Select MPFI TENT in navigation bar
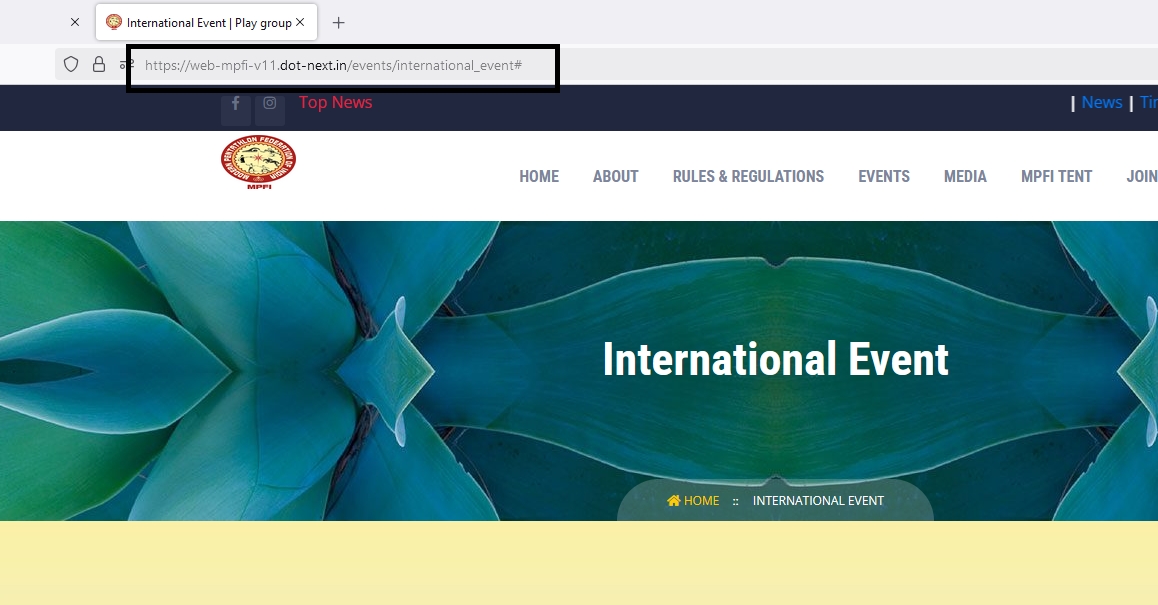 coord(1056,176)
